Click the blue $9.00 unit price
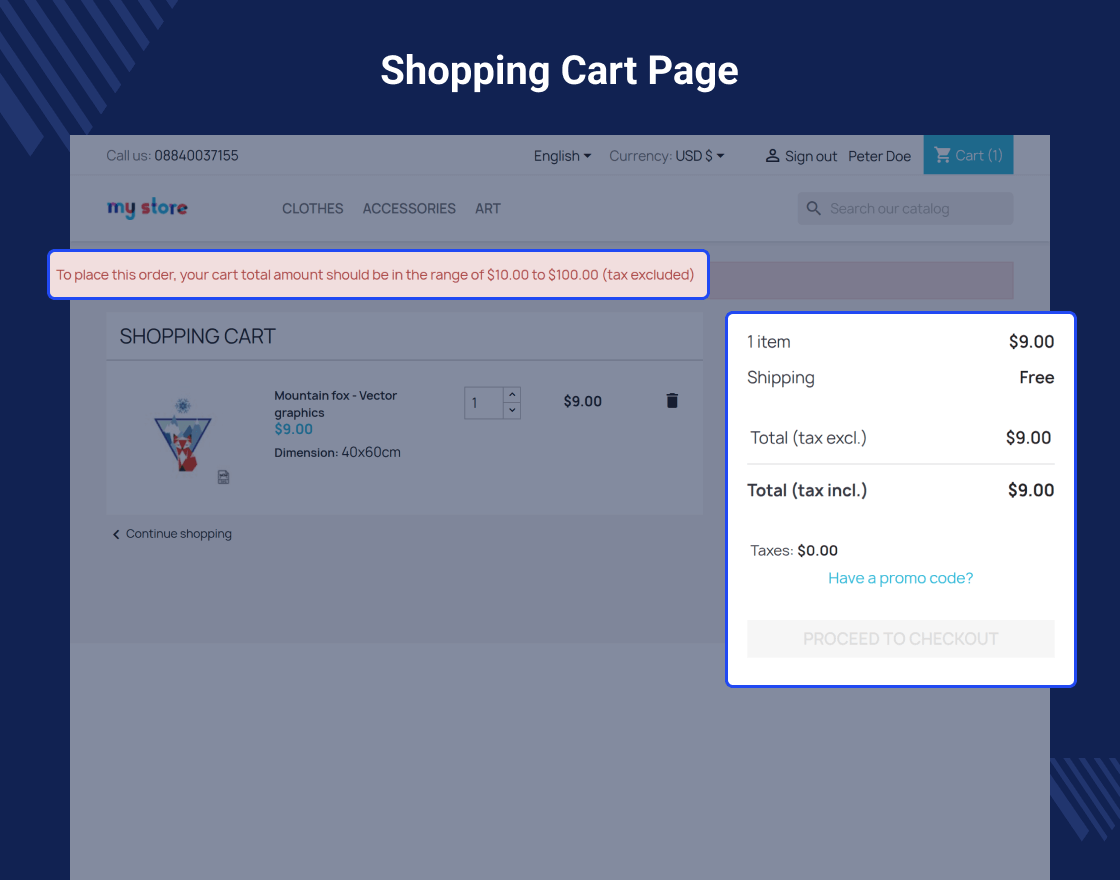Screen dimensions: 1120x880 pos(294,429)
